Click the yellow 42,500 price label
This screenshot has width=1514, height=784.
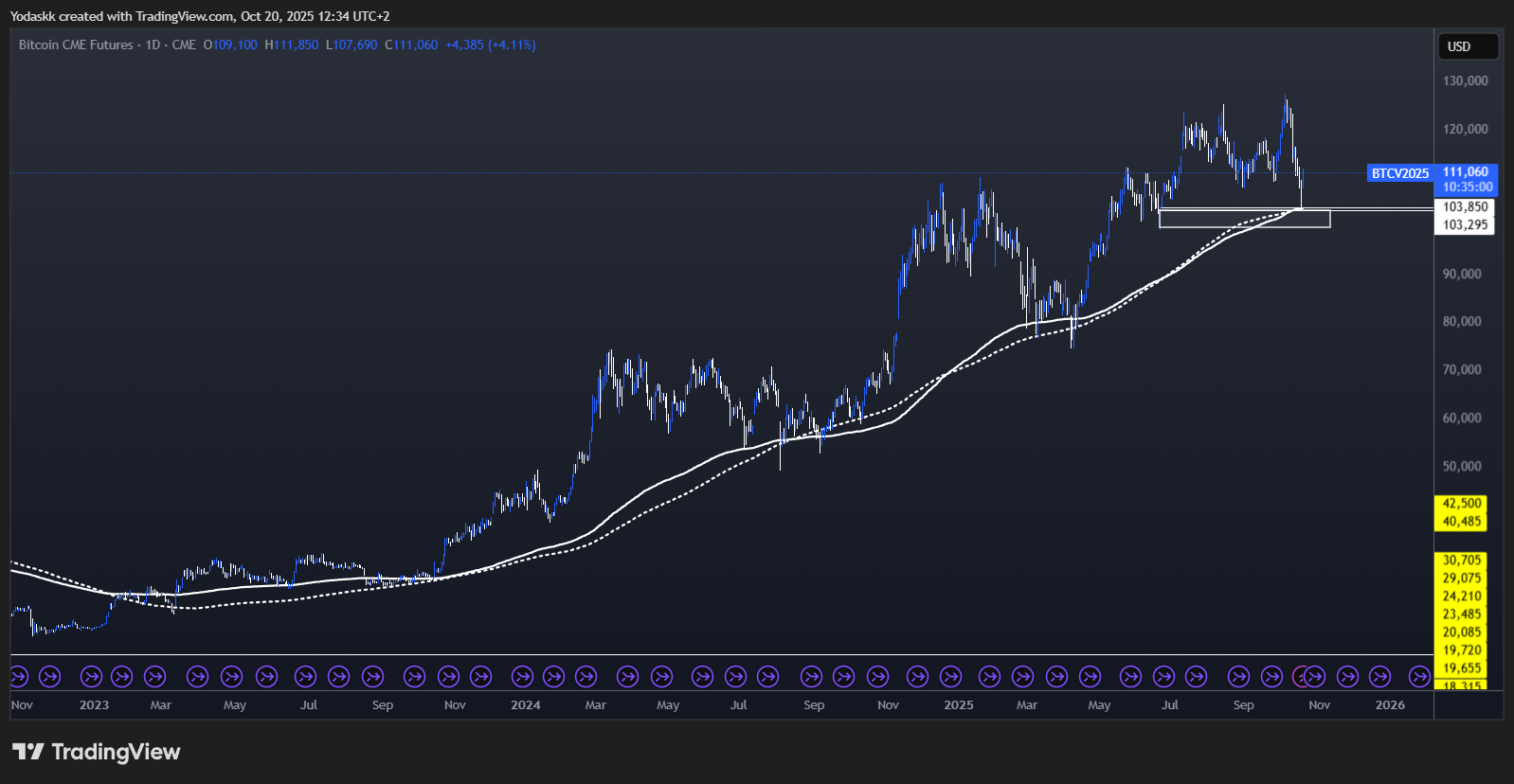tap(1462, 504)
